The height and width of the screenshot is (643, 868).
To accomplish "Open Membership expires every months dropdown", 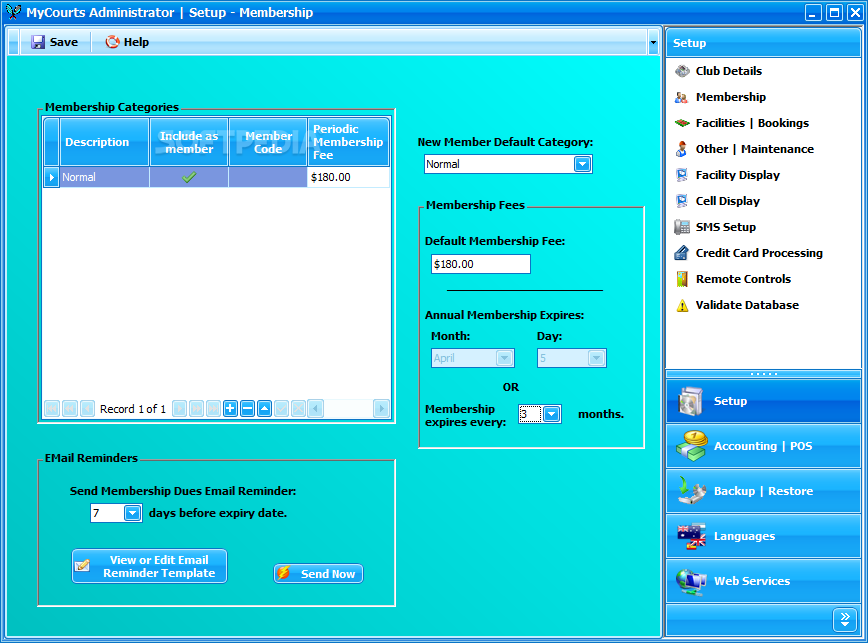I will (x=552, y=414).
